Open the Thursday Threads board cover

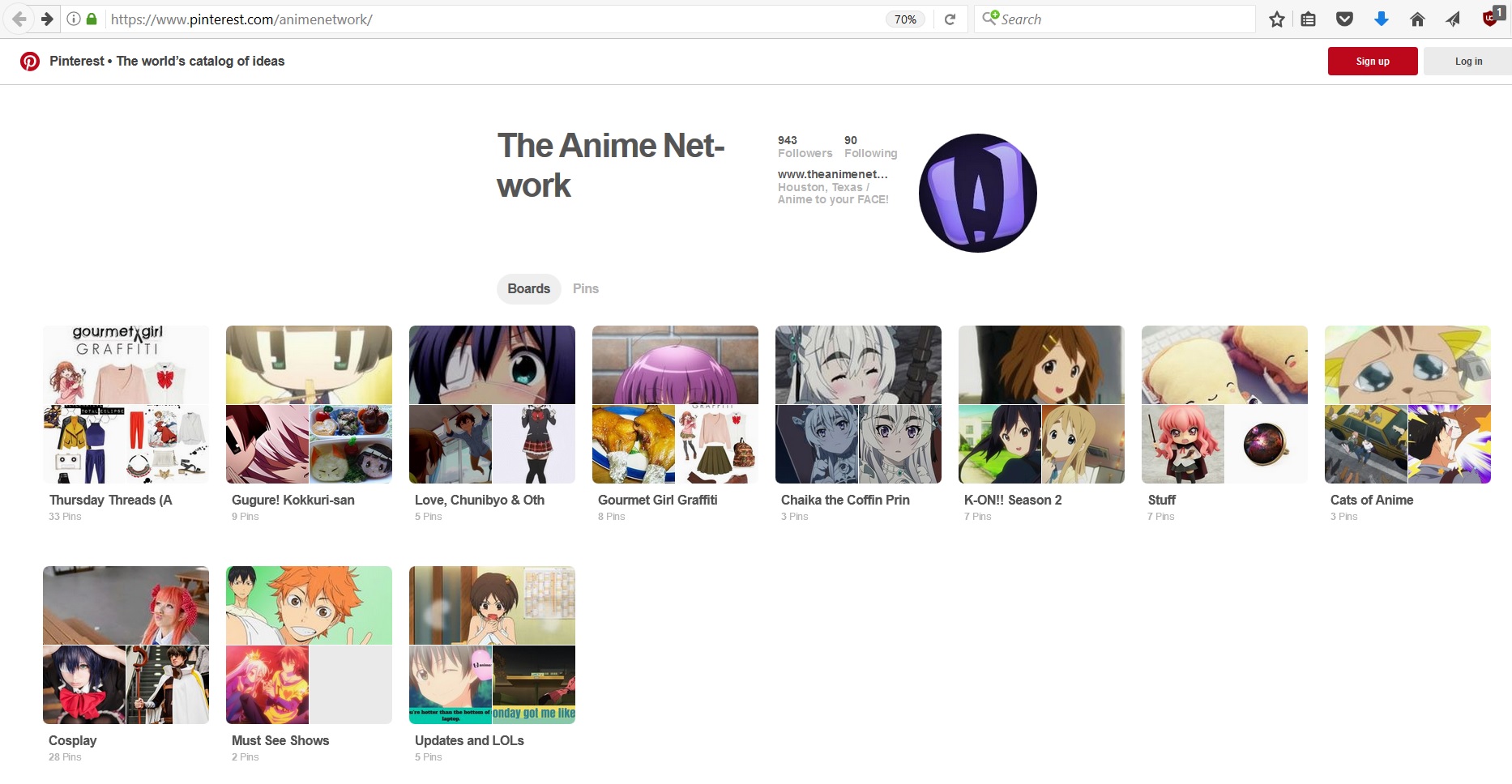point(126,404)
